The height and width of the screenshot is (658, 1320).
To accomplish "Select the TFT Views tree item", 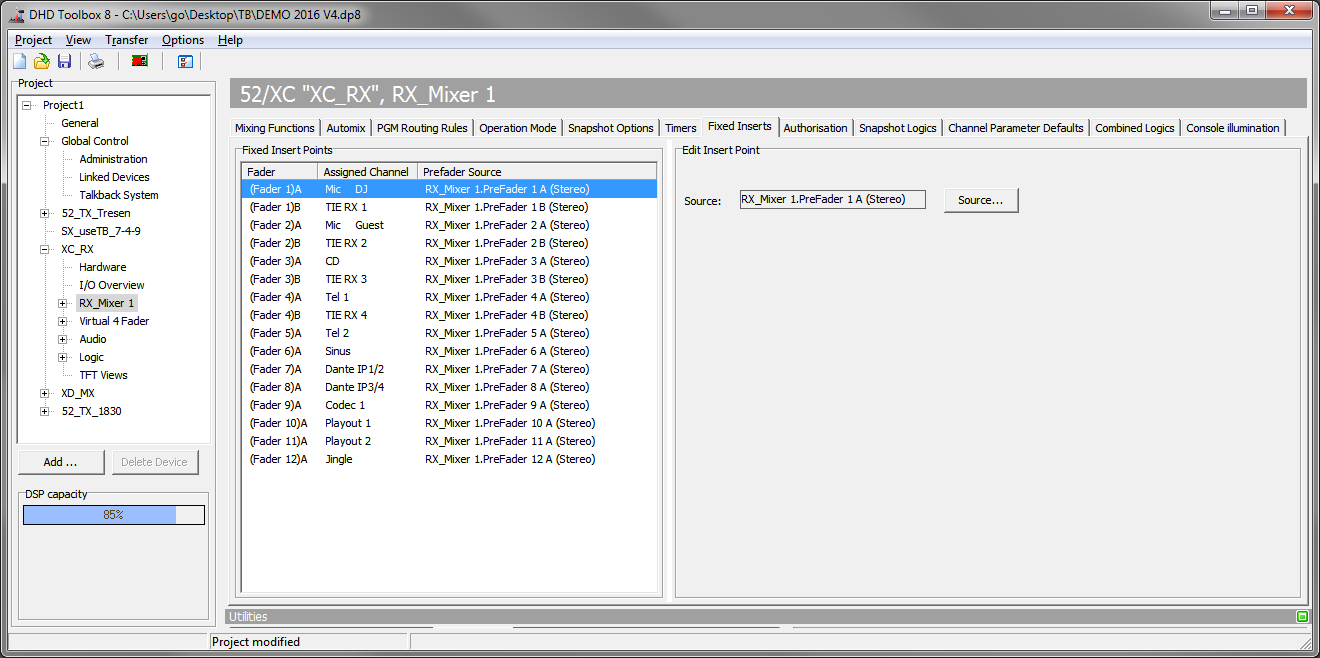I will 104,375.
